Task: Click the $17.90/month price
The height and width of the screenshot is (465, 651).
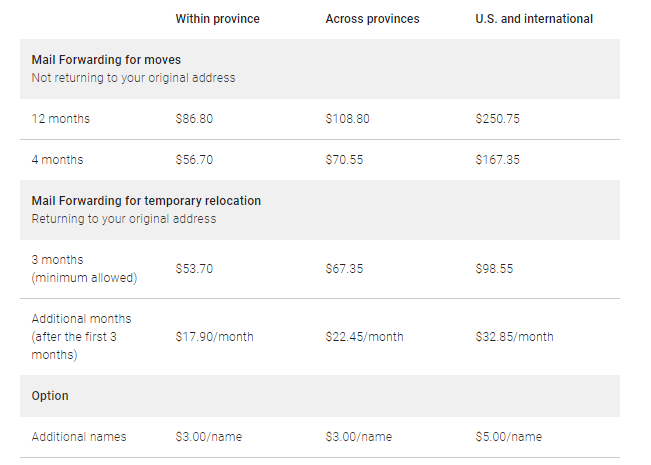Action: (x=214, y=337)
